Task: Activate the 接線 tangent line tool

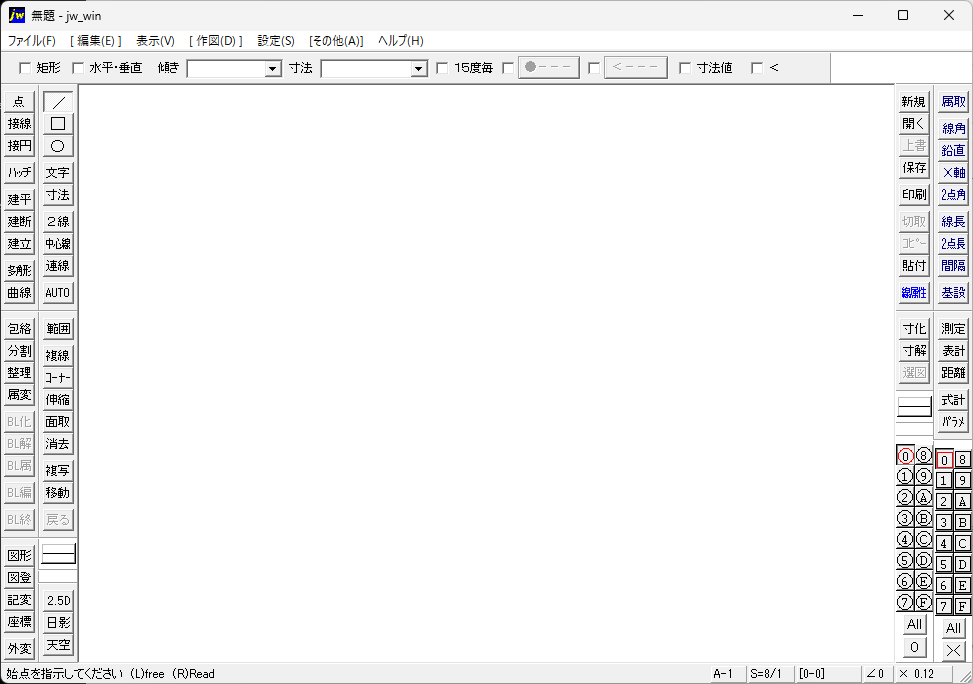Action: coord(19,124)
